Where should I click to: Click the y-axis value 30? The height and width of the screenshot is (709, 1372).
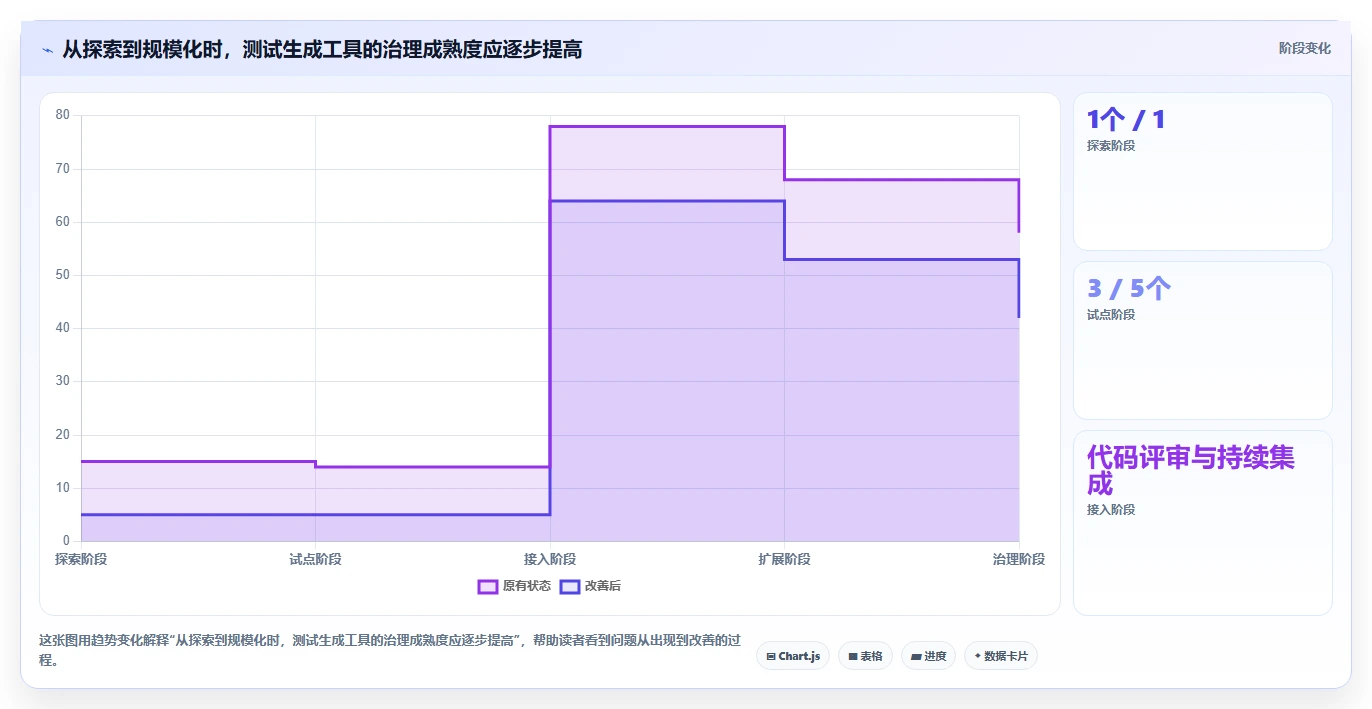[63, 381]
